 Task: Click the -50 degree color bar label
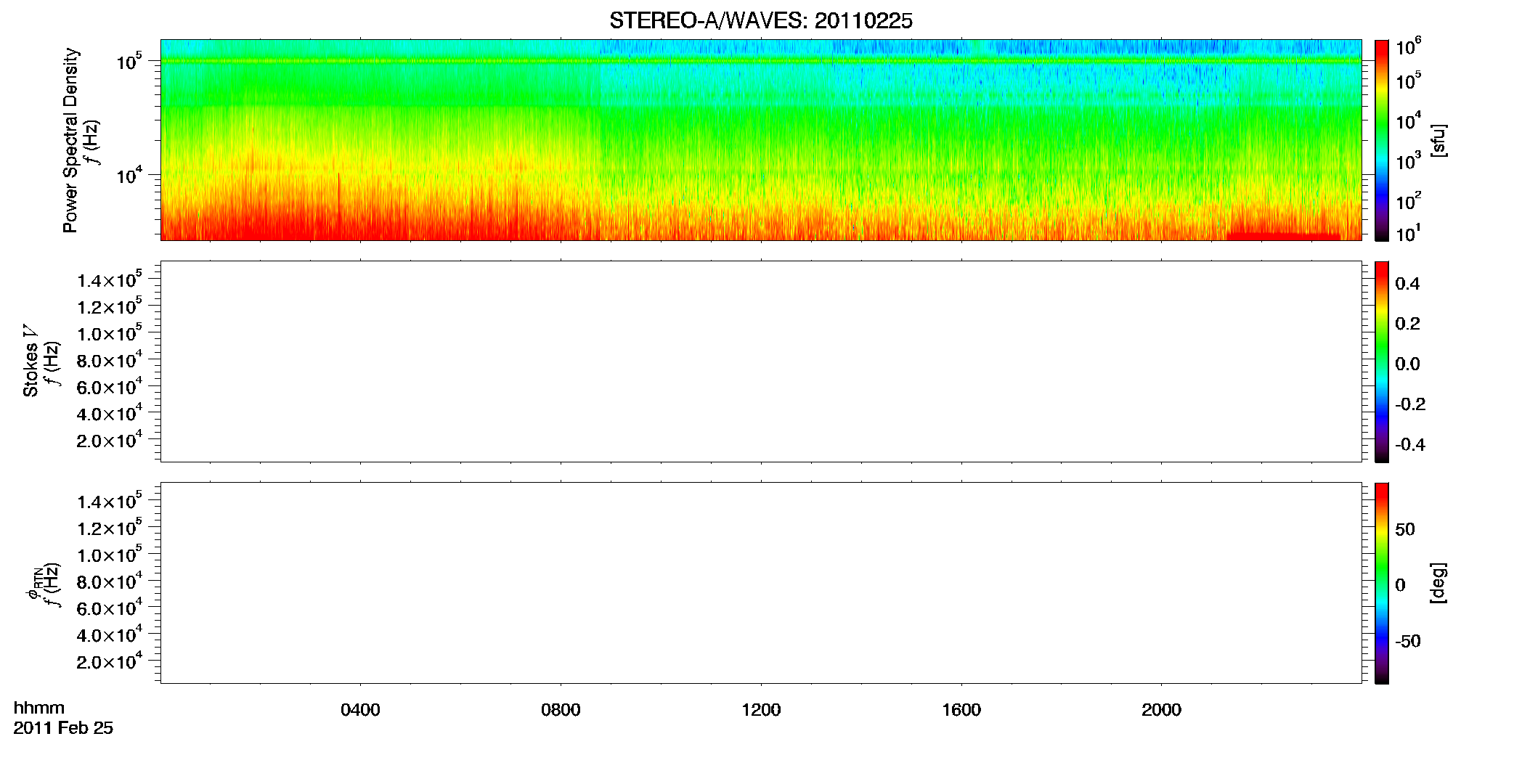1408,641
